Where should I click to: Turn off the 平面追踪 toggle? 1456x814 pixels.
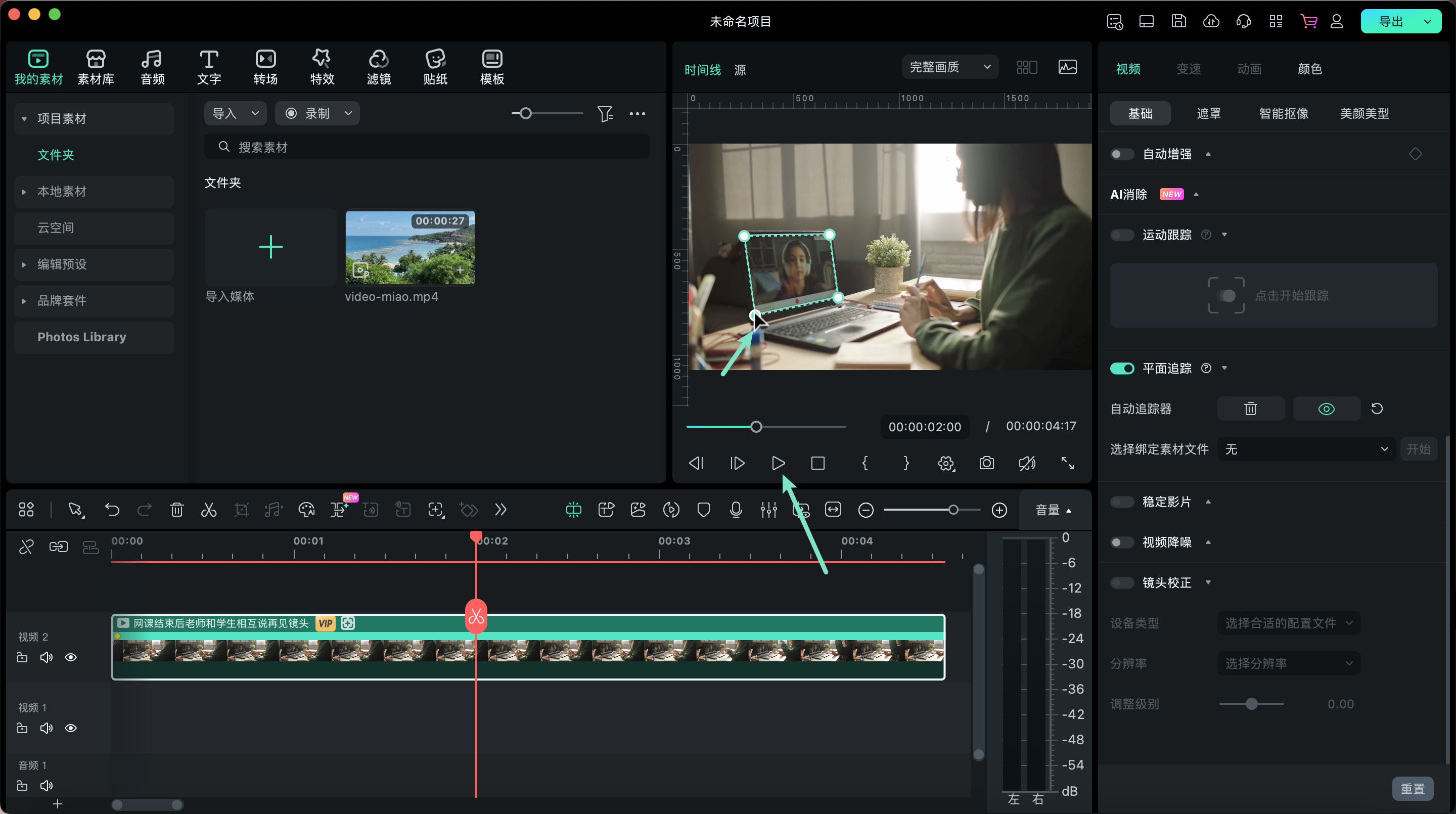tap(1122, 369)
